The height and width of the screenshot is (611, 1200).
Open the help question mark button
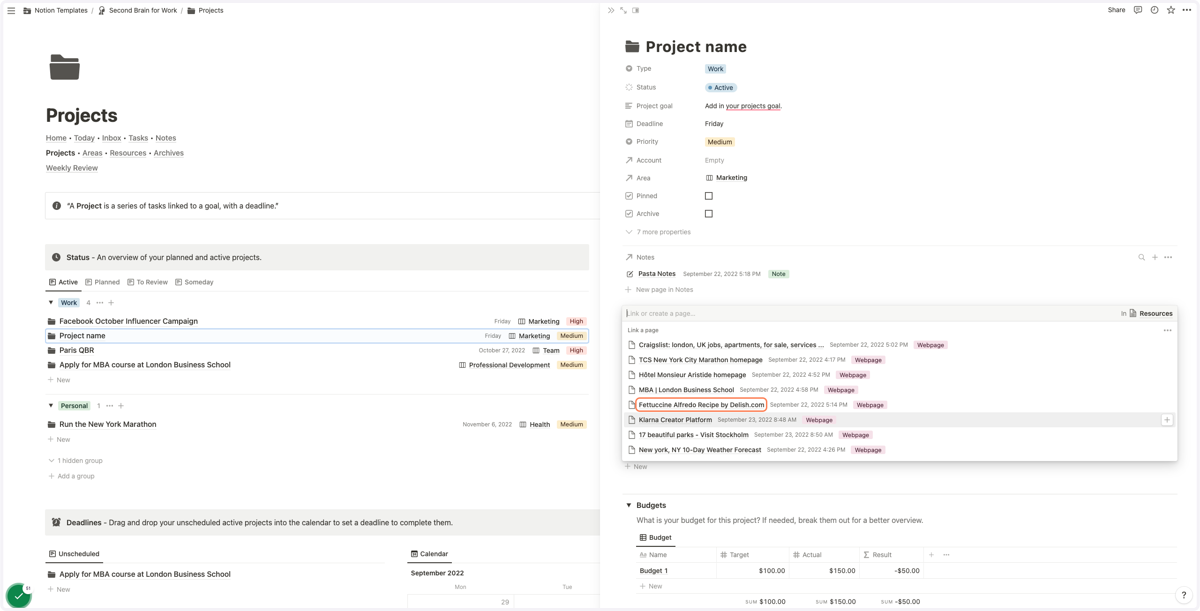point(1183,595)
